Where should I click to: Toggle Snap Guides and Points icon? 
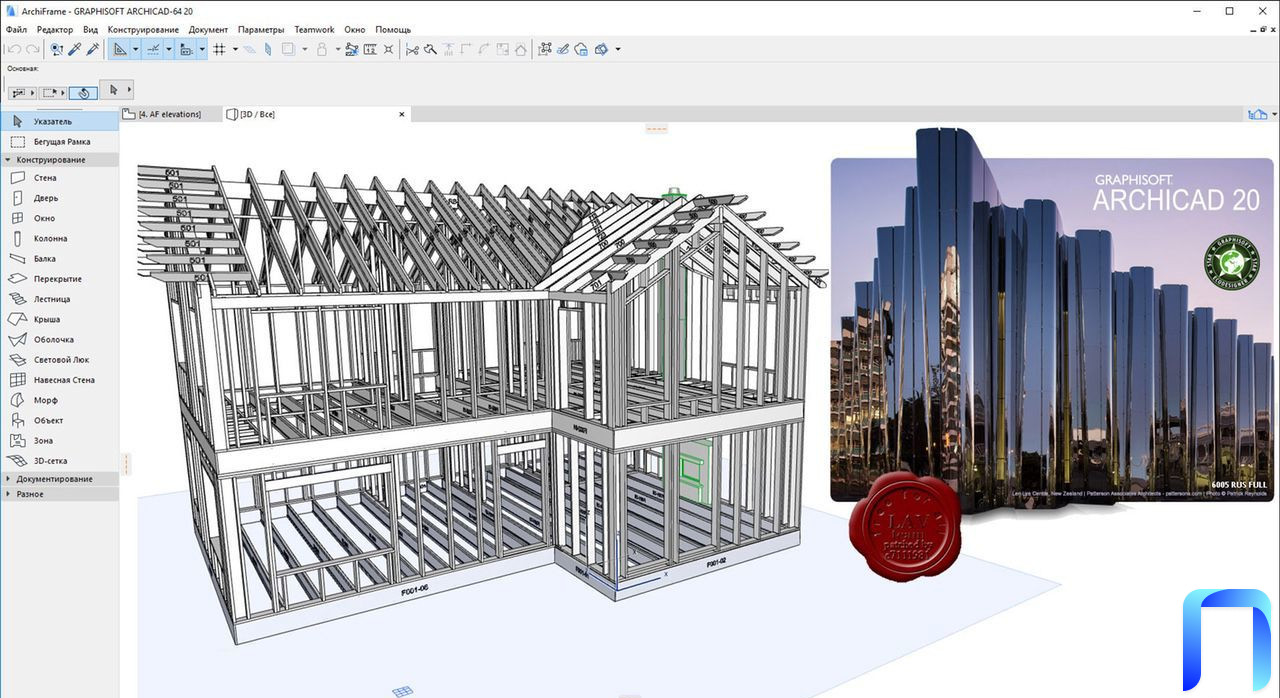[x=153, y=49]
